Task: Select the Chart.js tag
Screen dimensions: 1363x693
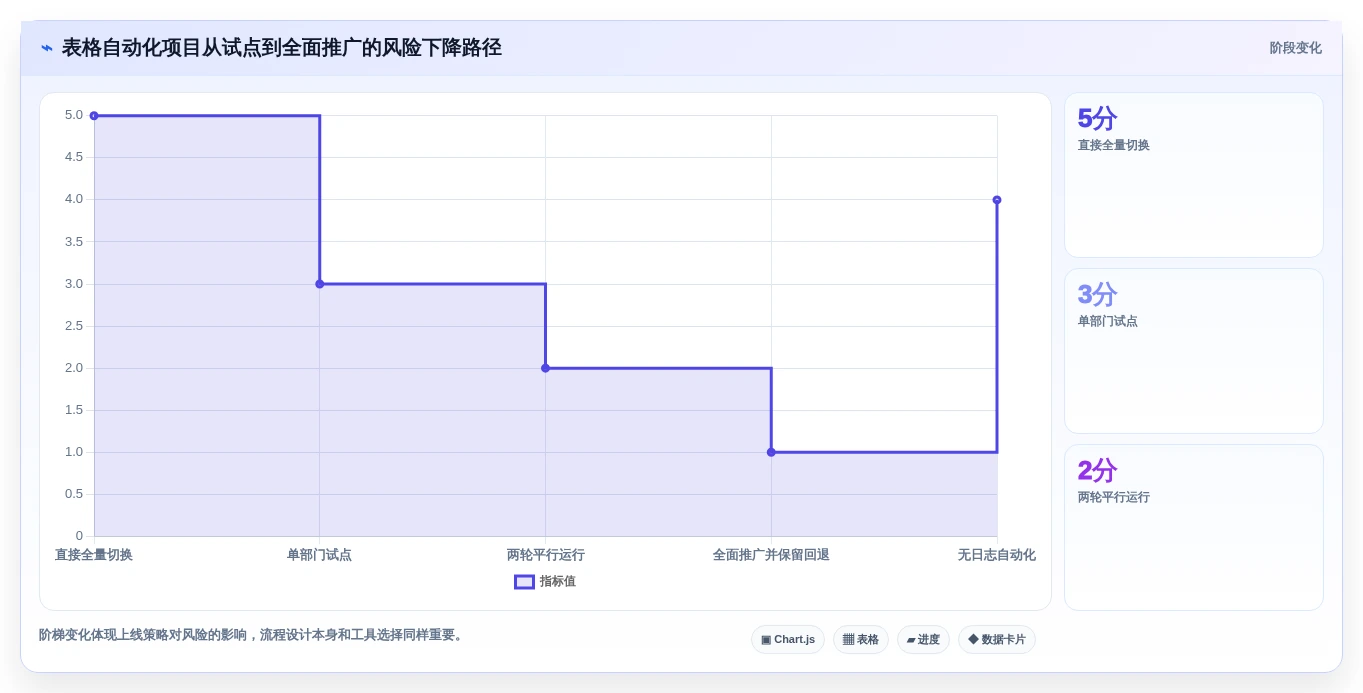Action: tap(788, 640)
